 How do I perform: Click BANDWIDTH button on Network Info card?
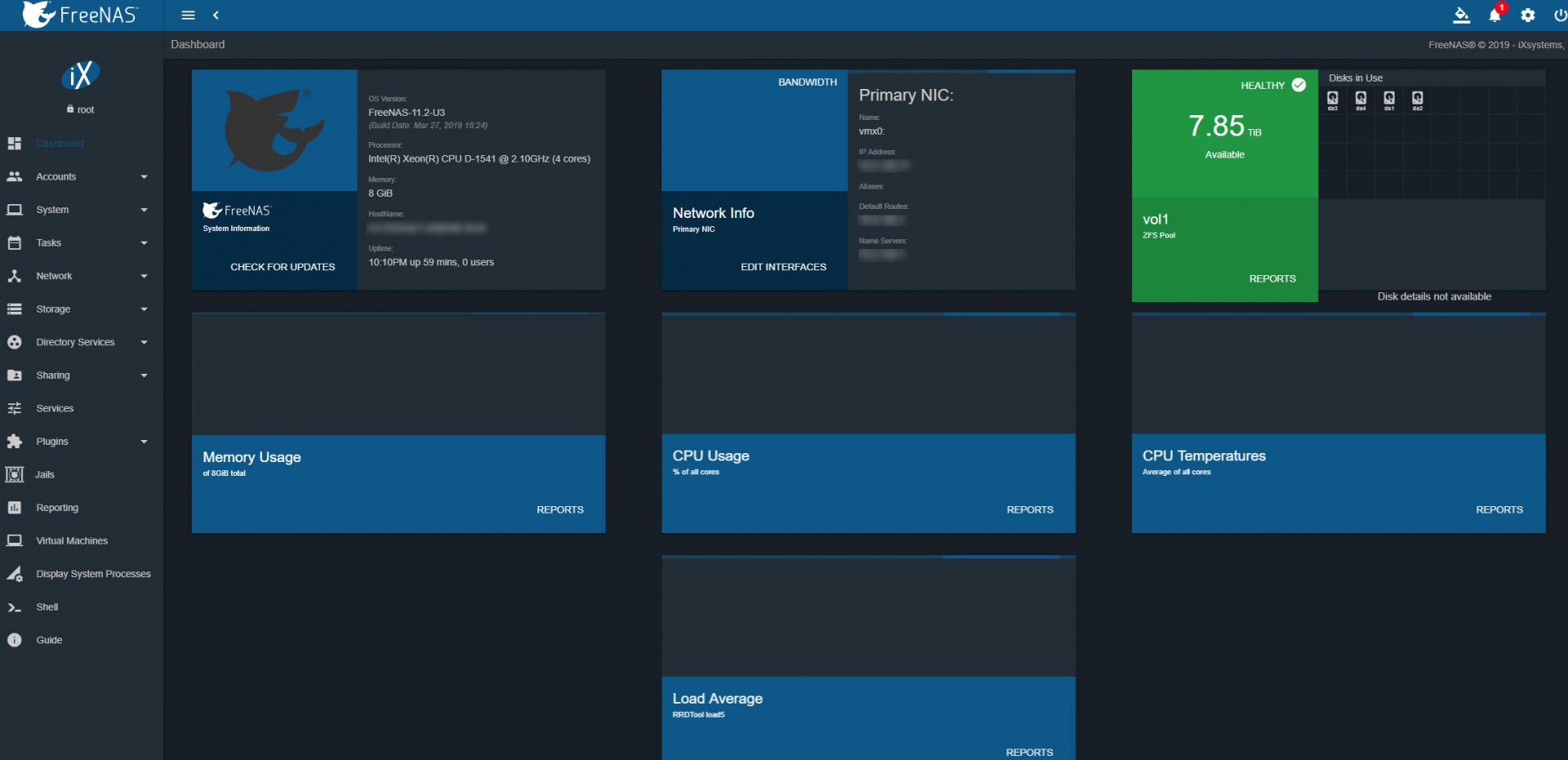807,82
